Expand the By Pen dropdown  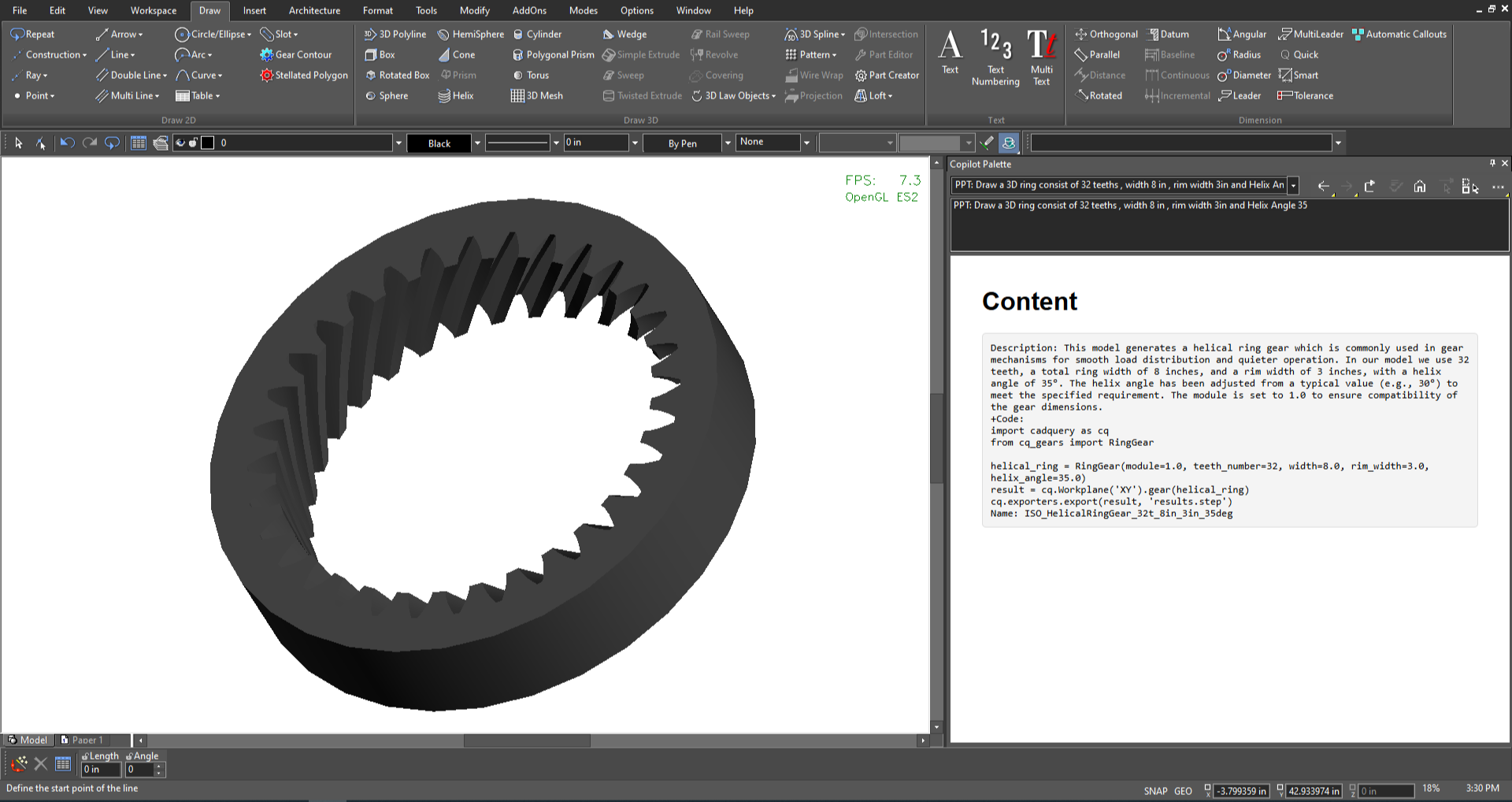coord(728,143)
